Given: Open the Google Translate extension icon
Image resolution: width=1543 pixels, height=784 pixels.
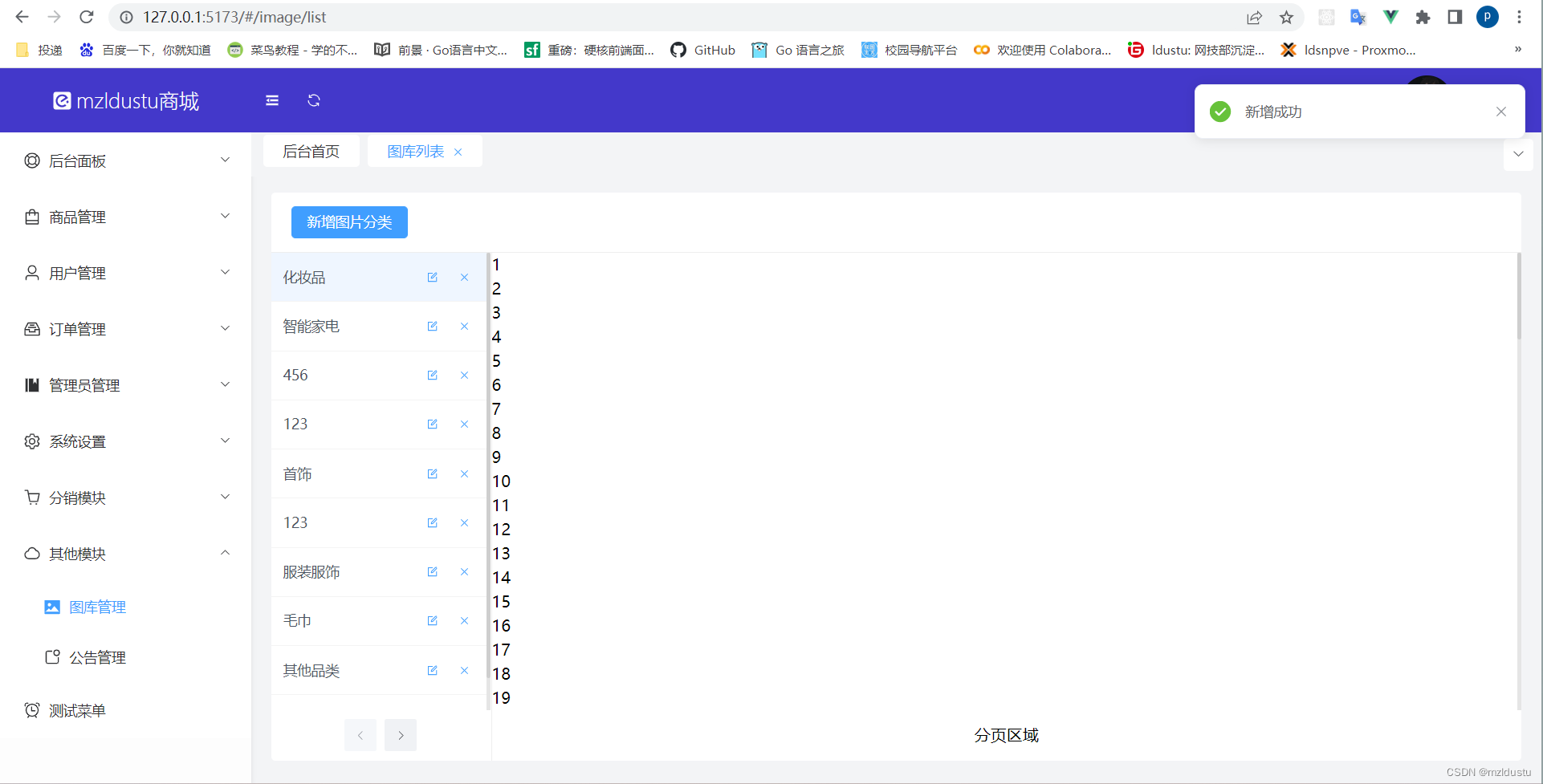Looking at the screenshot, I should click(1358, 17).
